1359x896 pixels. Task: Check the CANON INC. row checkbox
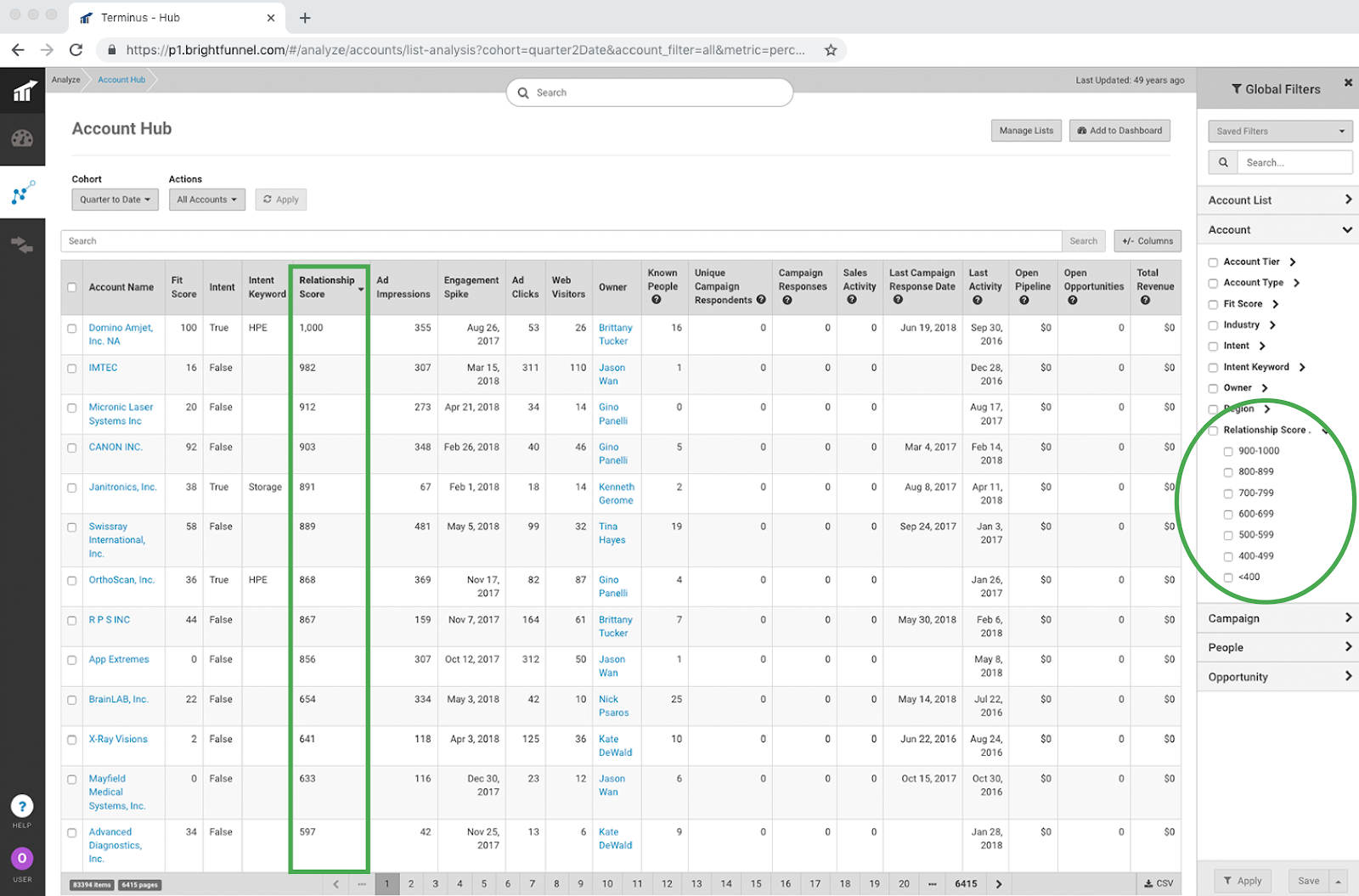(71, 448)
